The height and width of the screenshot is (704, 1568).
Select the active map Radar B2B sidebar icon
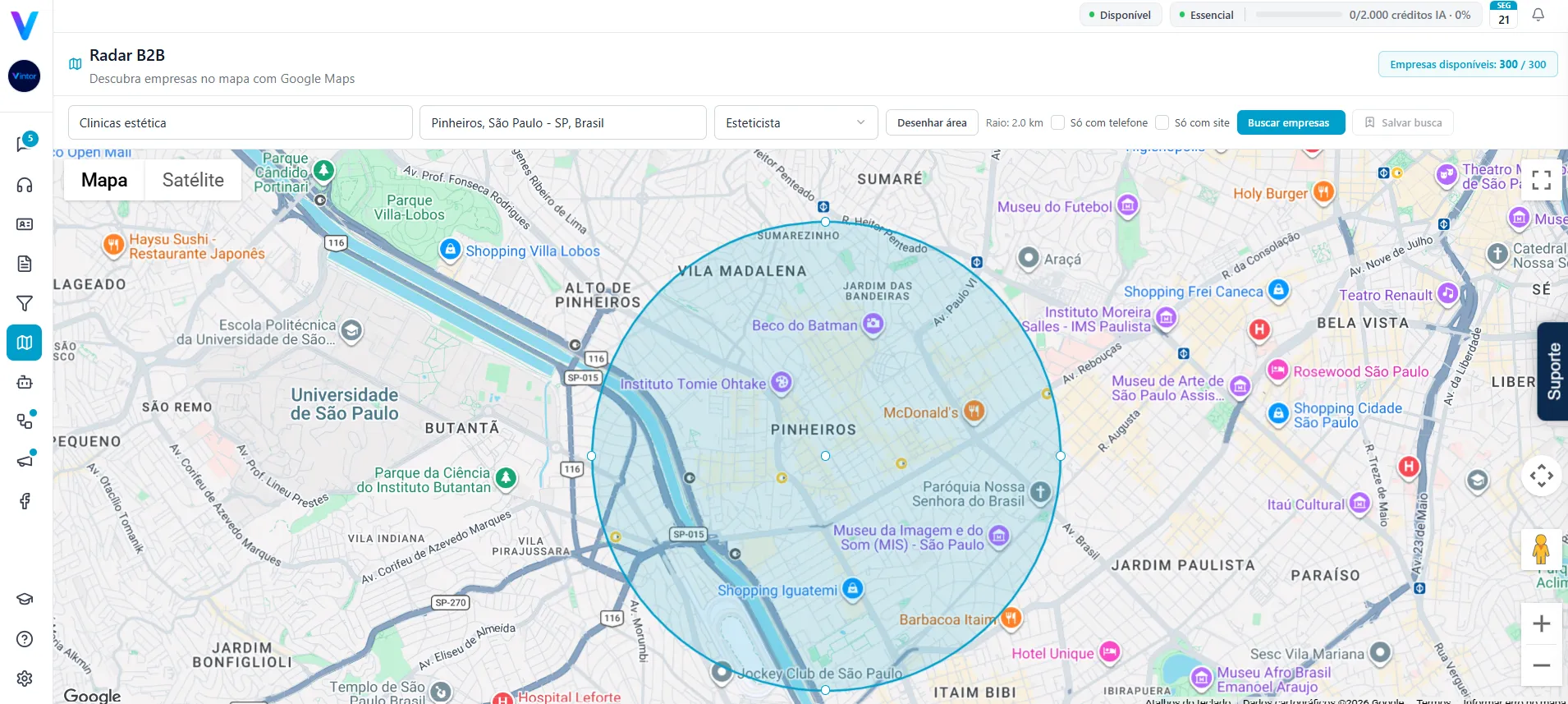tap(25, 343)
